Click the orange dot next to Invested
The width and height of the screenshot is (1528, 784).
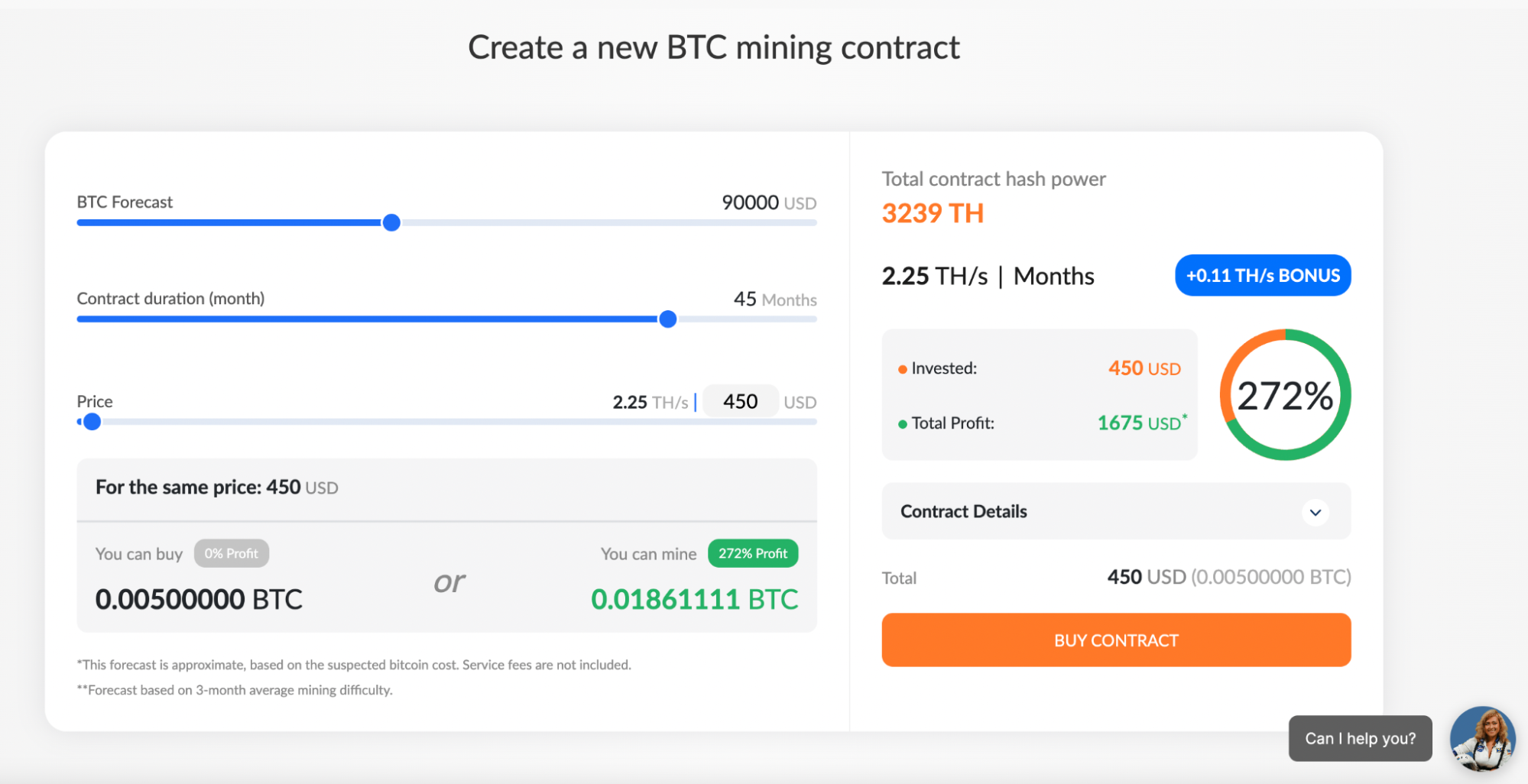click(902, 368)
